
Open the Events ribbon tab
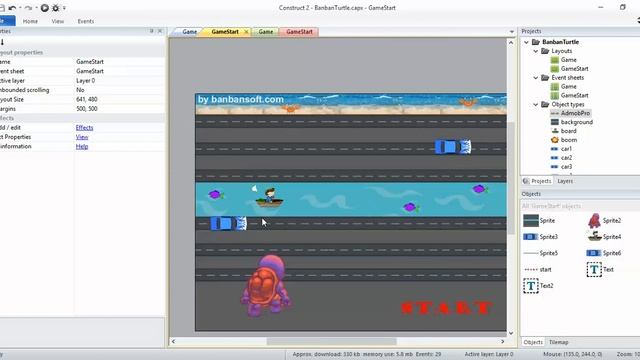[86, 21]
